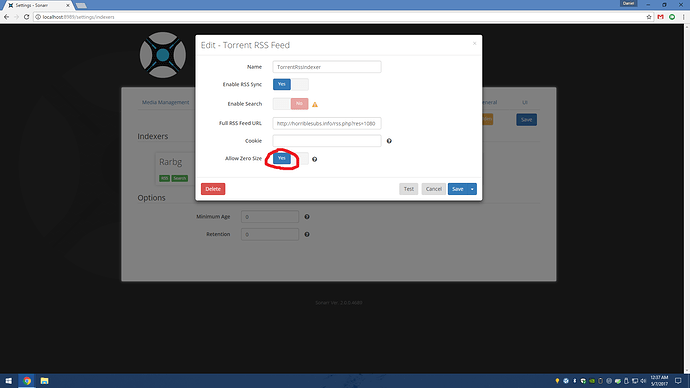Toggle the Enable Search switch

point(290,104)
